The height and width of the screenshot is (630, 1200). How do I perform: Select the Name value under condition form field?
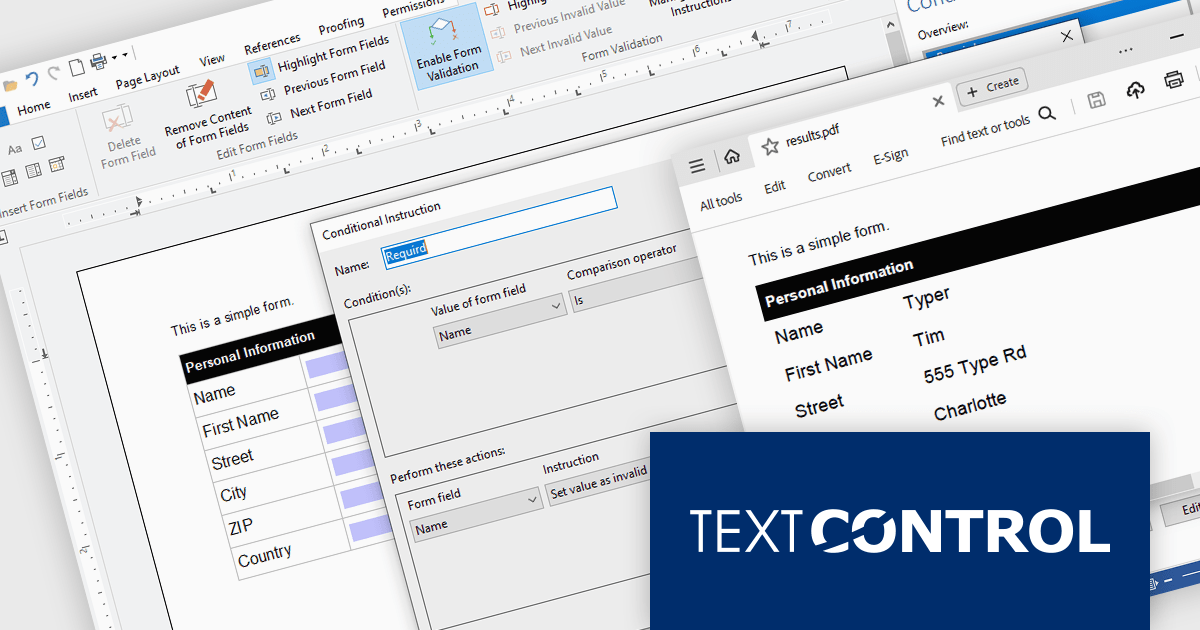455,332
